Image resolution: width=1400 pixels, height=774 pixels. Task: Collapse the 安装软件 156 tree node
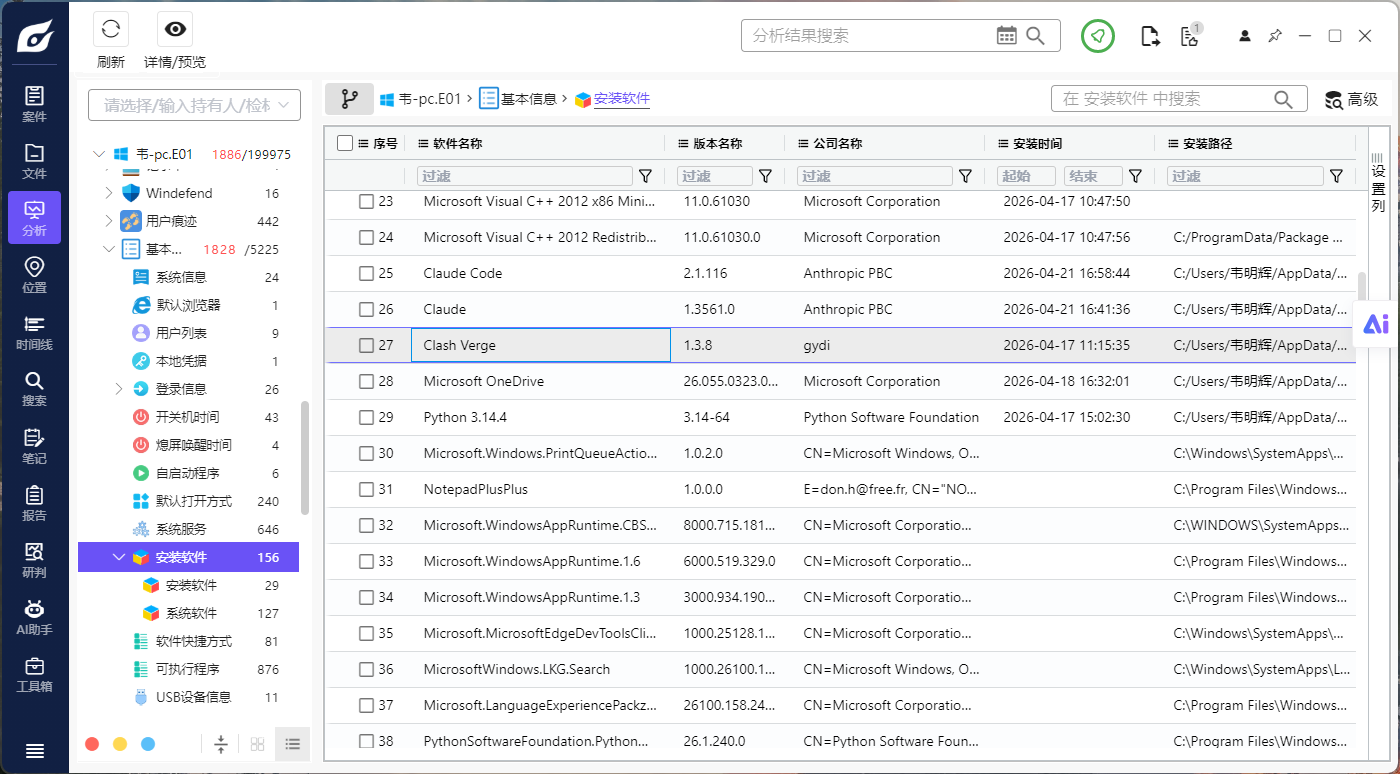[119, 557]
